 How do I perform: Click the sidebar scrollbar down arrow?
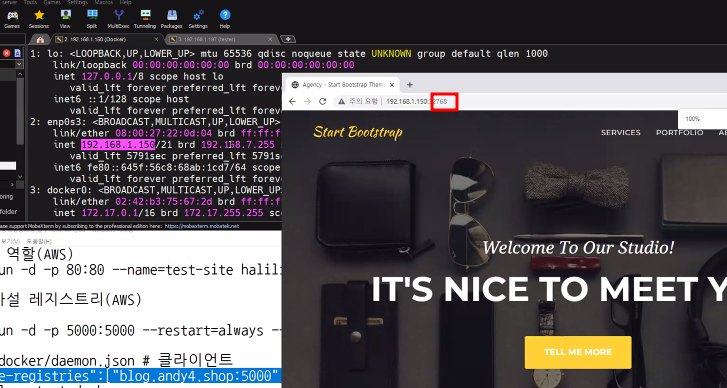tap(20, 177)
